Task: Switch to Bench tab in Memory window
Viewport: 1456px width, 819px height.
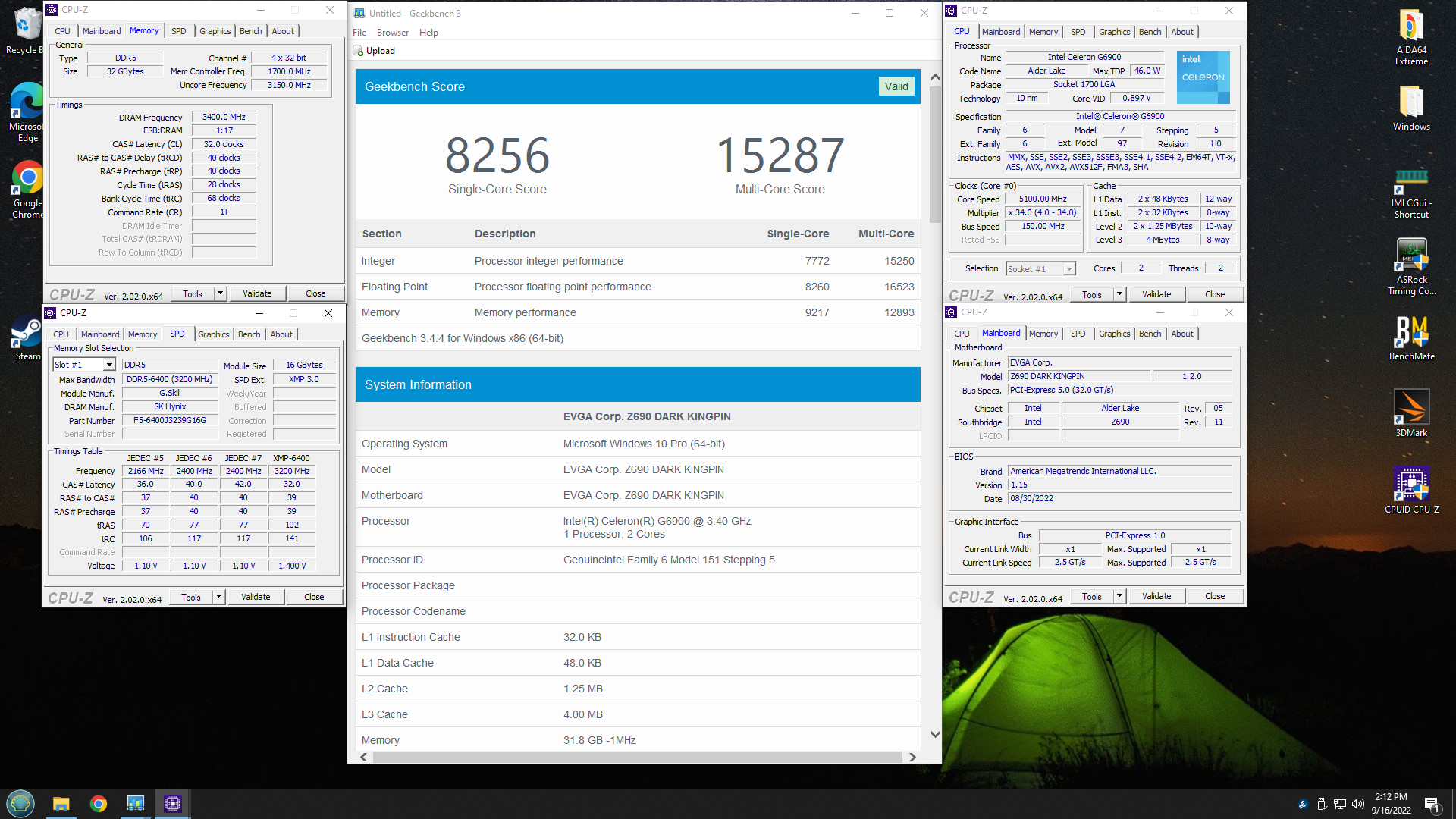Action: point(250,31)
